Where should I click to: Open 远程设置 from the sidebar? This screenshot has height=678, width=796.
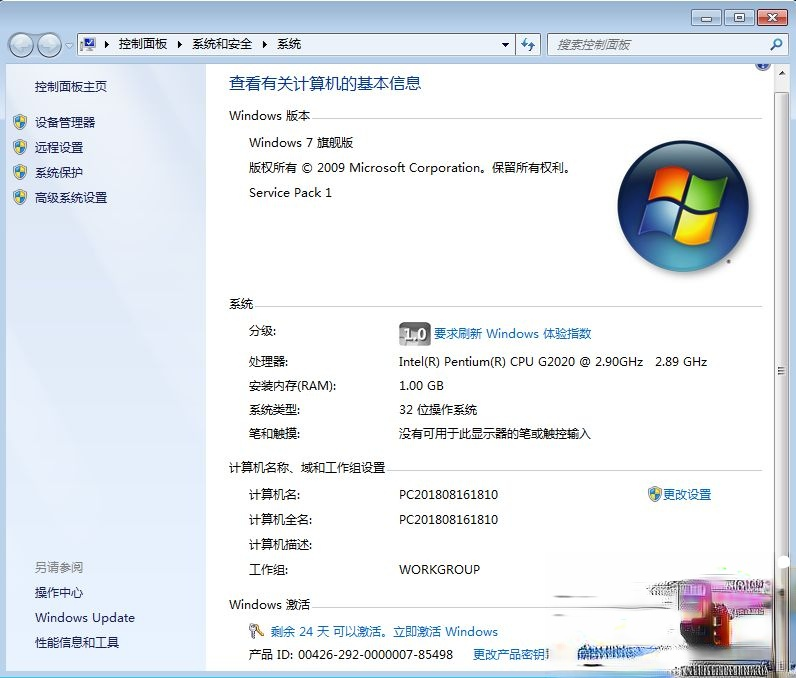pyautogui.click(x=59, y=148)
